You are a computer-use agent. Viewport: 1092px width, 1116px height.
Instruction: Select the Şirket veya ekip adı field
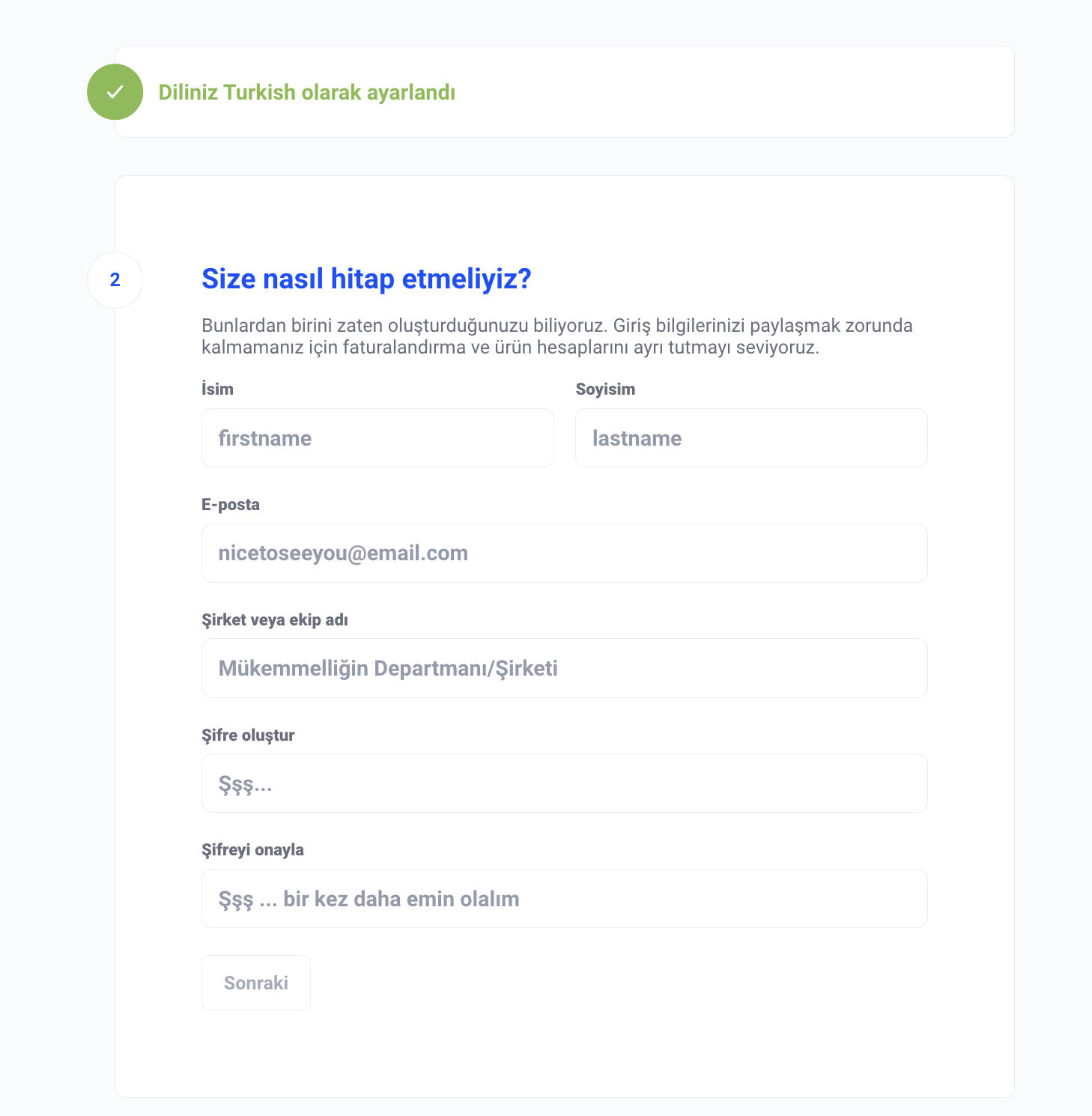pyautogui.click(x=564, y=668)
